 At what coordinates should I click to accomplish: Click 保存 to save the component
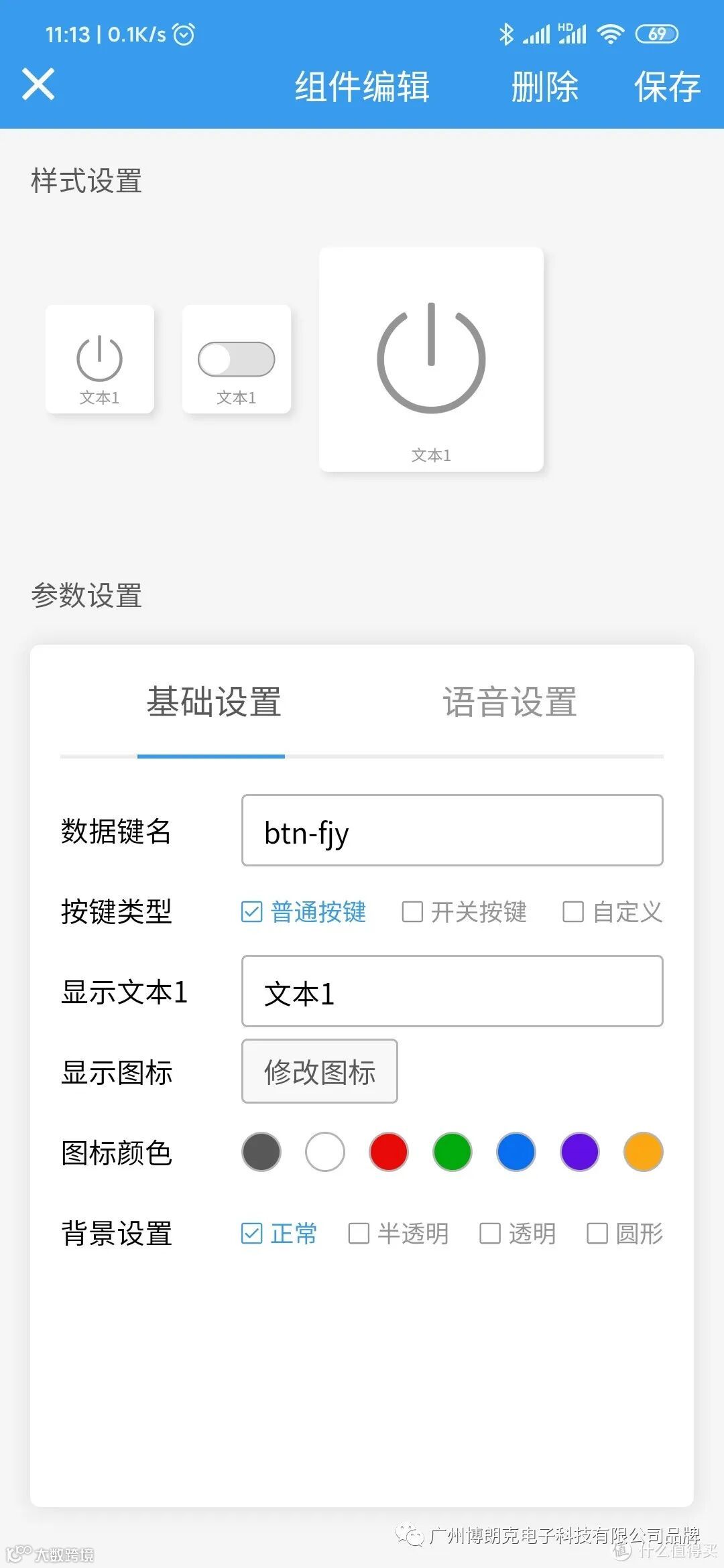(667, 86)
